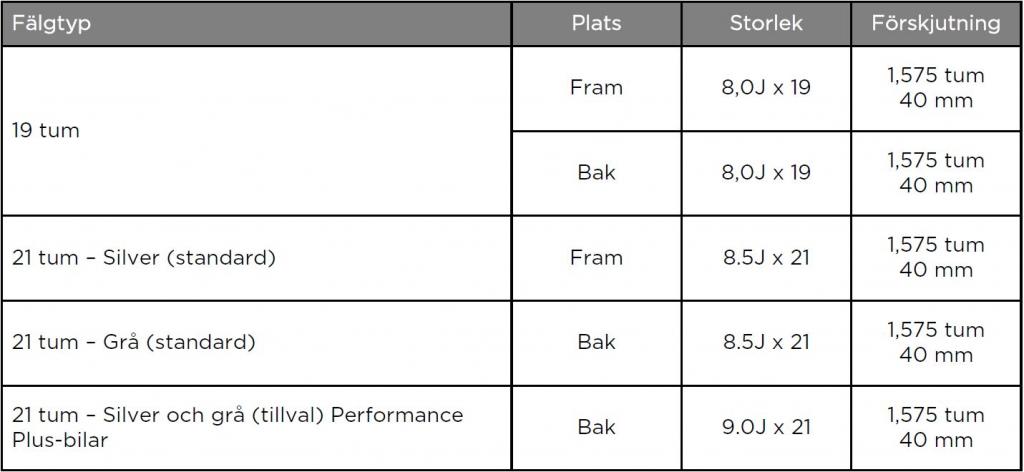The image size is (1024, 472).
Task: Select 8.5J x 21 in Grå row
Action: [766, 343]
